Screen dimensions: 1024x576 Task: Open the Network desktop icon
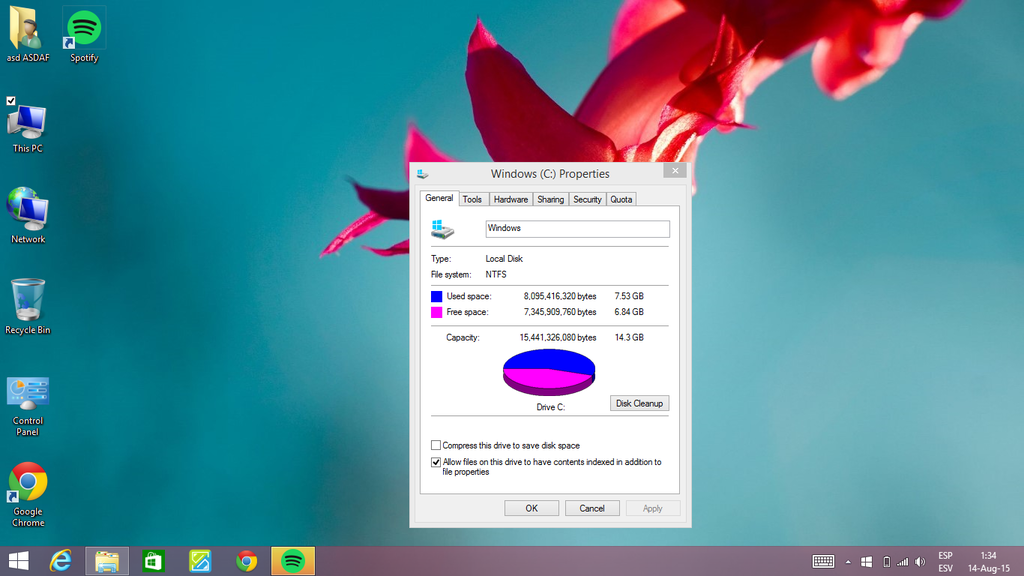28,210
